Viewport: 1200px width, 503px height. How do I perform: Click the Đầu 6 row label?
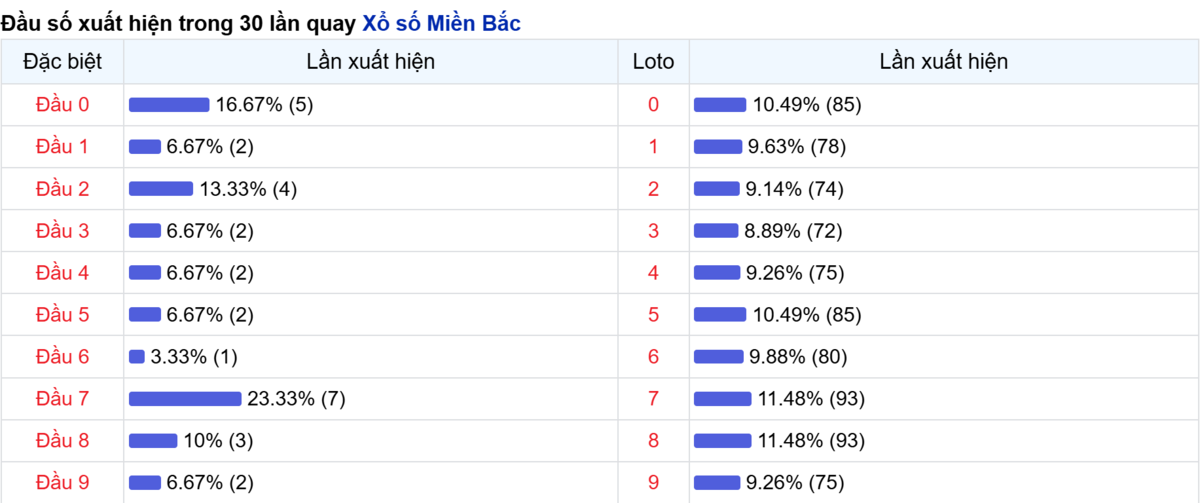(62, 357)
